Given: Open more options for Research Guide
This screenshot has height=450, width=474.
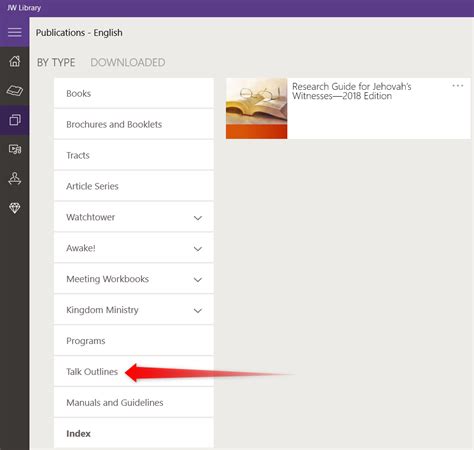Looking at the screenshot, I should point(458,86).
